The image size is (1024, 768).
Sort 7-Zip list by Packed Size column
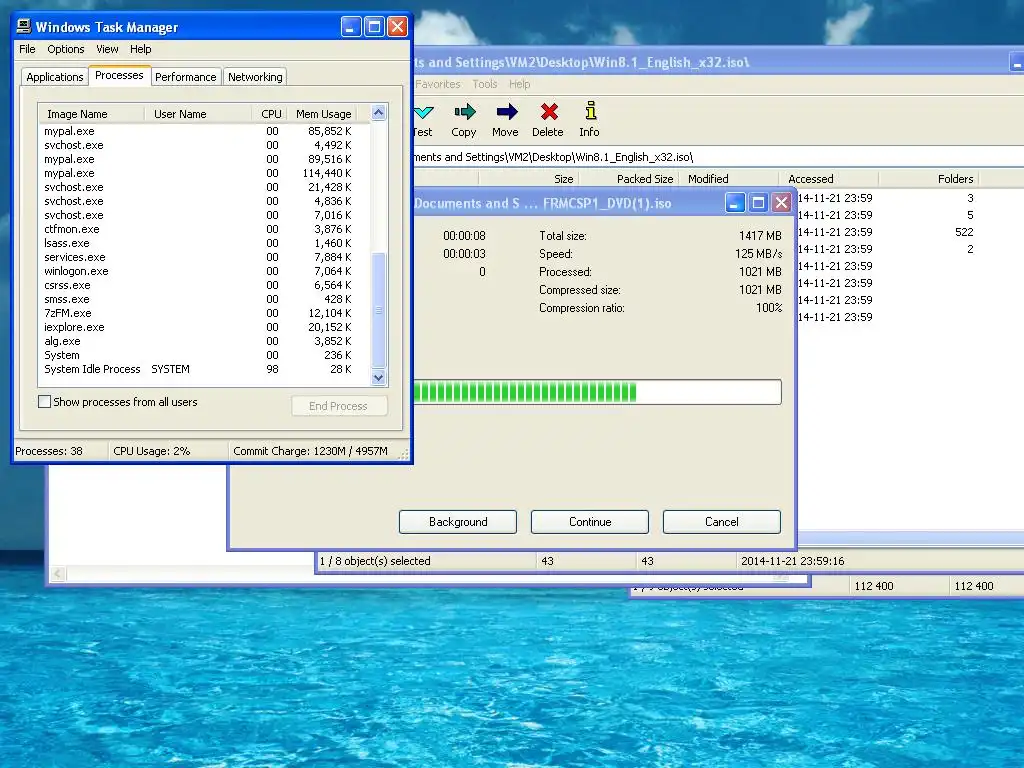[629, 179]
